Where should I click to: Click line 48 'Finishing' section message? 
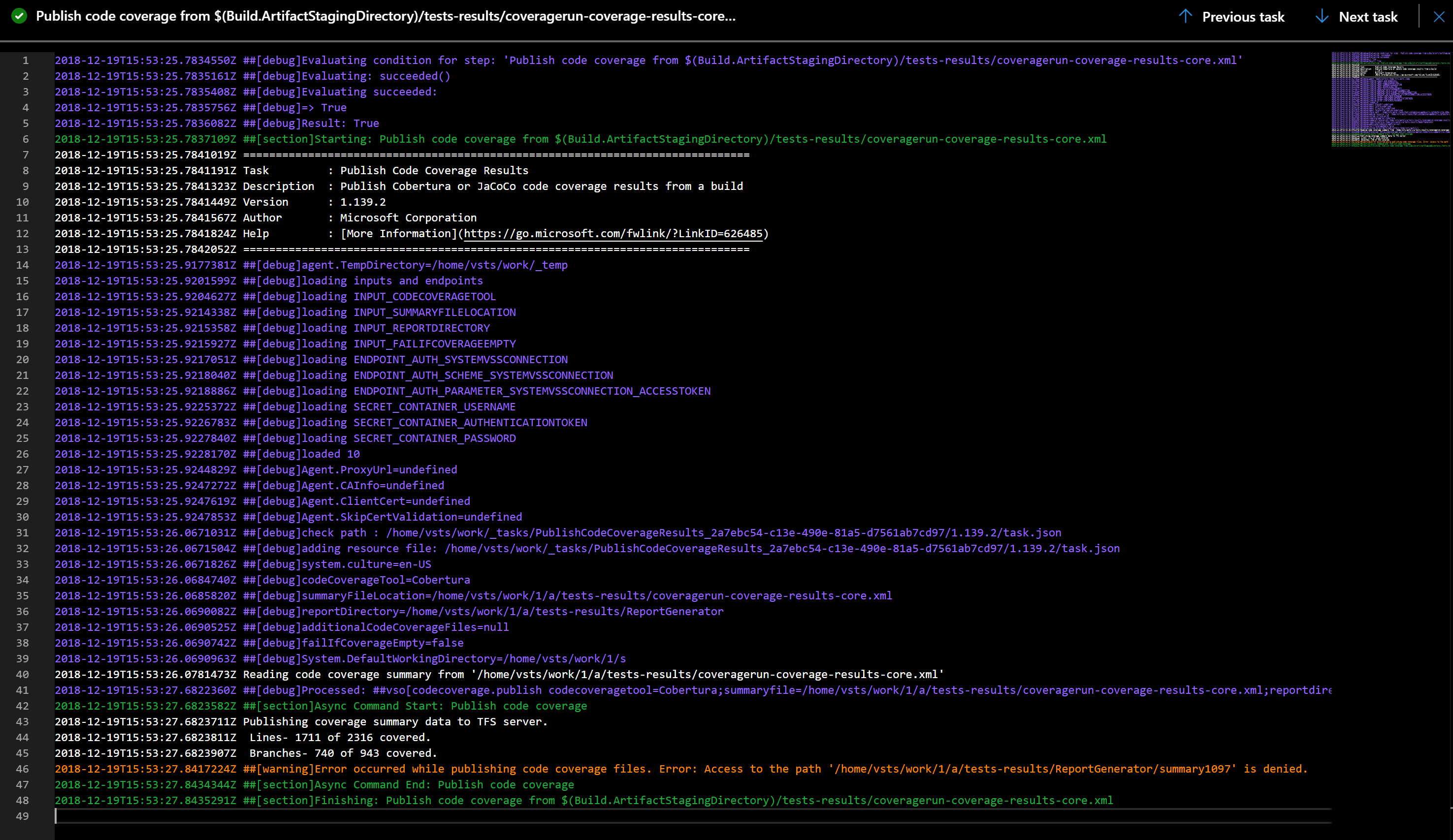click(x=582, y=801)
